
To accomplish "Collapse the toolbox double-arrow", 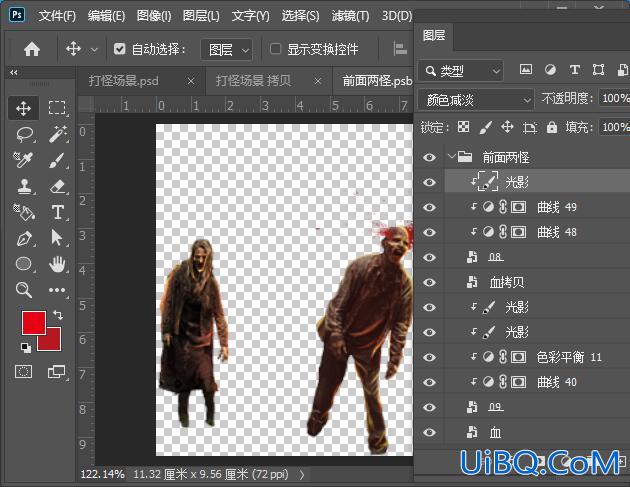I will pos(14,72).
